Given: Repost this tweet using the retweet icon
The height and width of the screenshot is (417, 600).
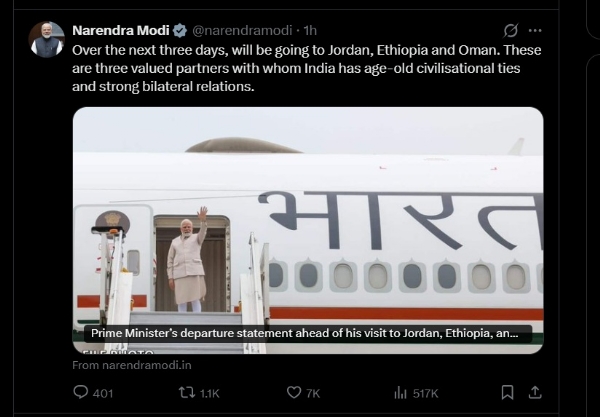Looking at the screenshot, I should click(185, 392).
